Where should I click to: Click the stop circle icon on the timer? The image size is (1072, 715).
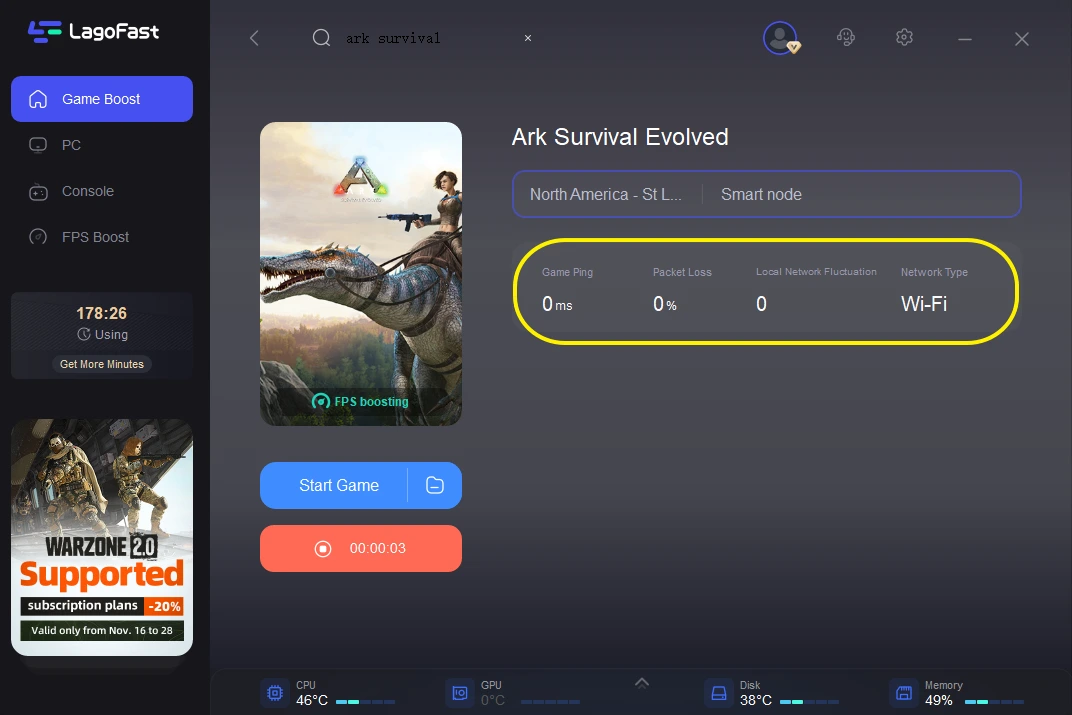point(323,548)
